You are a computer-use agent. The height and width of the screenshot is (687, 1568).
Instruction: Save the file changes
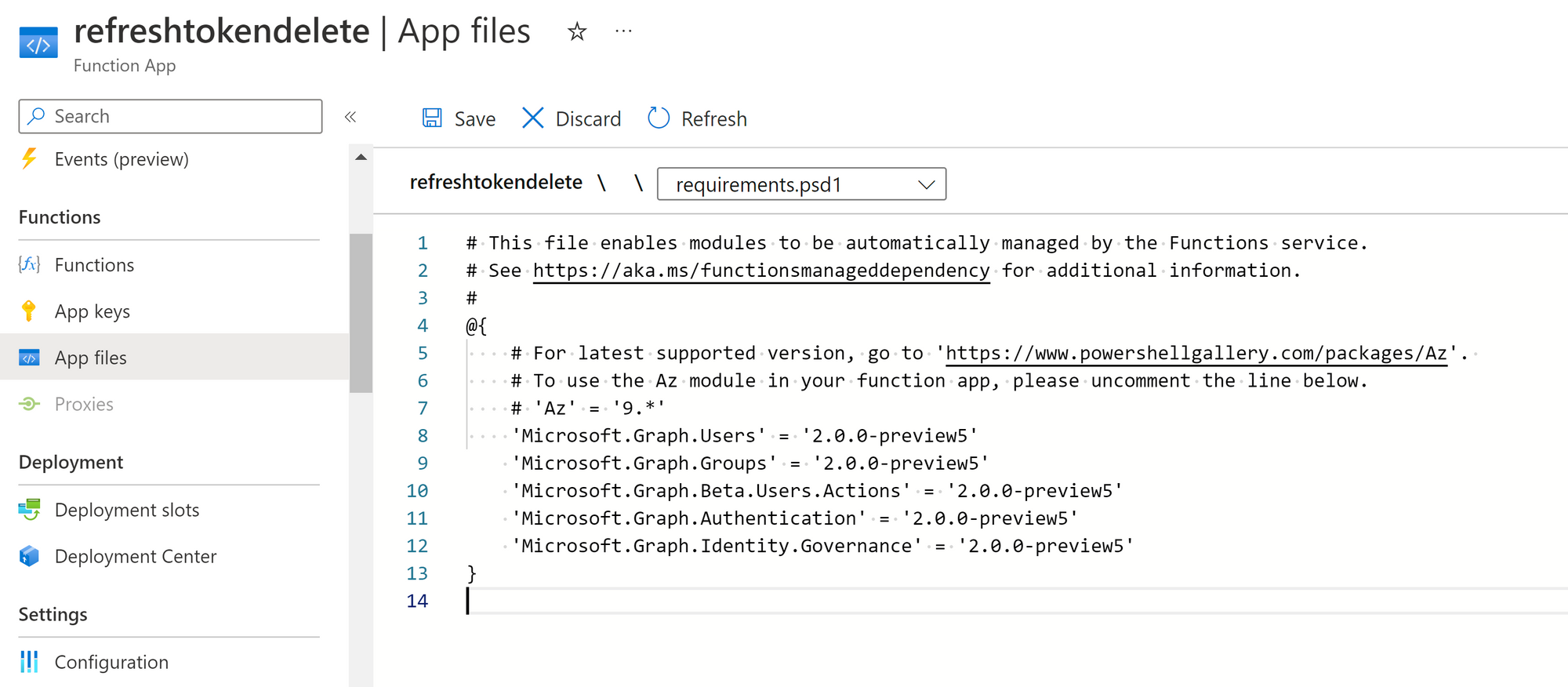[x=459, y=118]
